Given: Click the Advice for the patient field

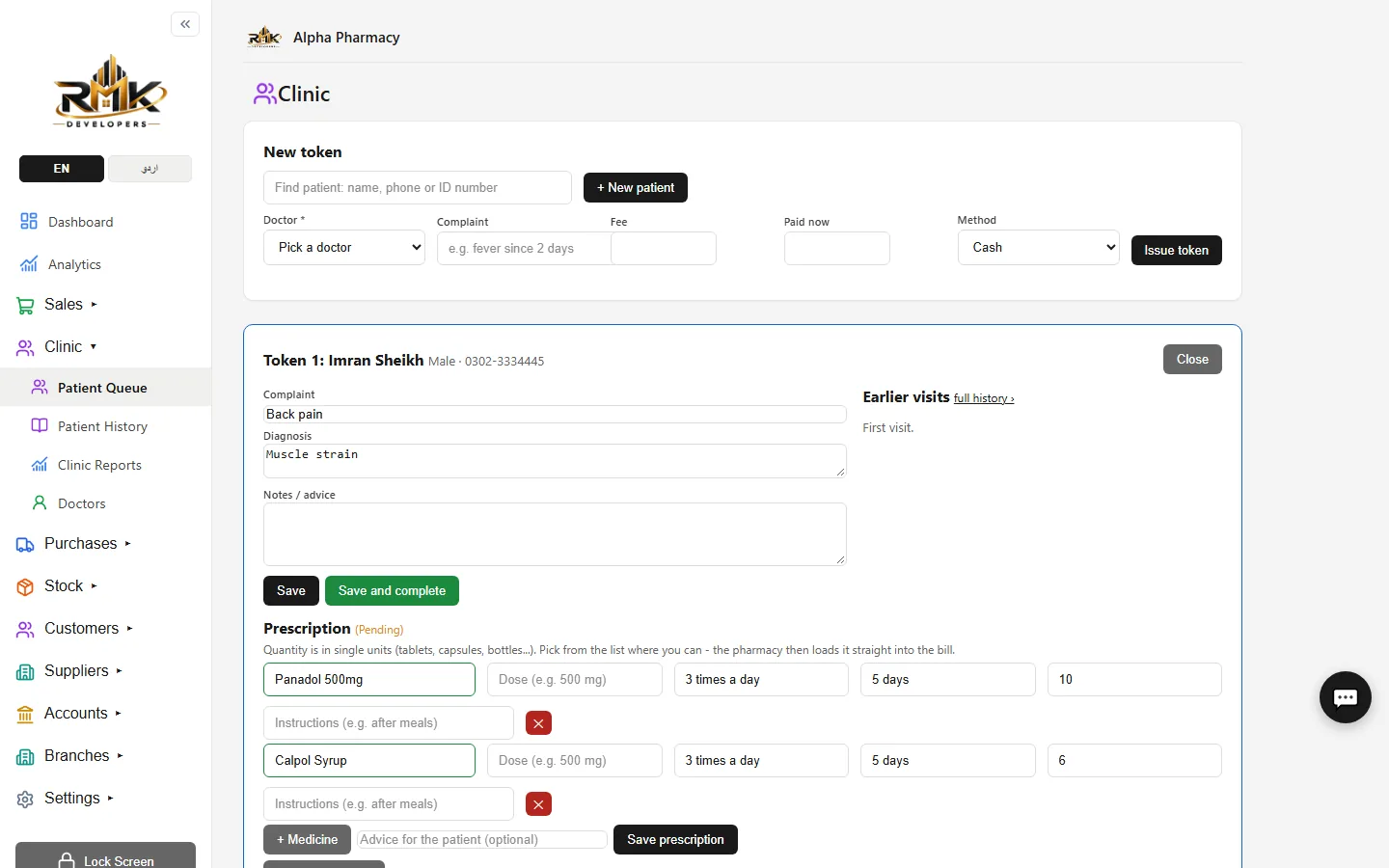Looking at the screenshot, I should (x=482, y=840).
